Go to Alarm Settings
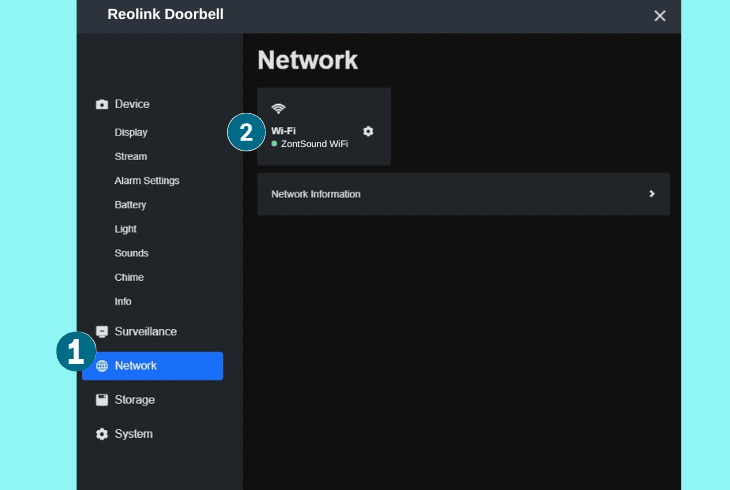 pos(147,181)
